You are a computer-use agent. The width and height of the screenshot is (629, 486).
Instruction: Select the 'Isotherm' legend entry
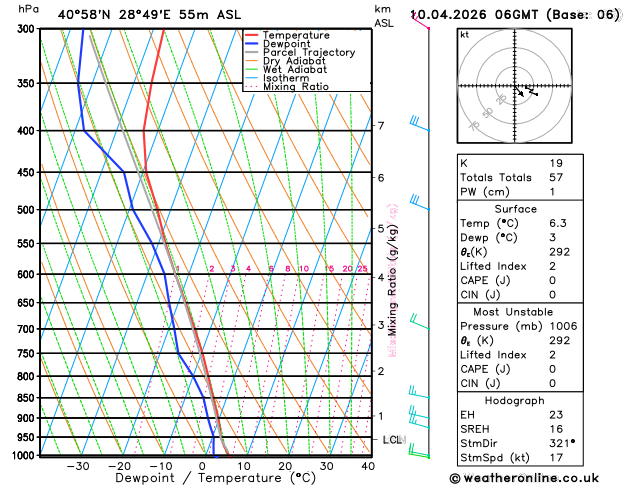tap(286, 78)
